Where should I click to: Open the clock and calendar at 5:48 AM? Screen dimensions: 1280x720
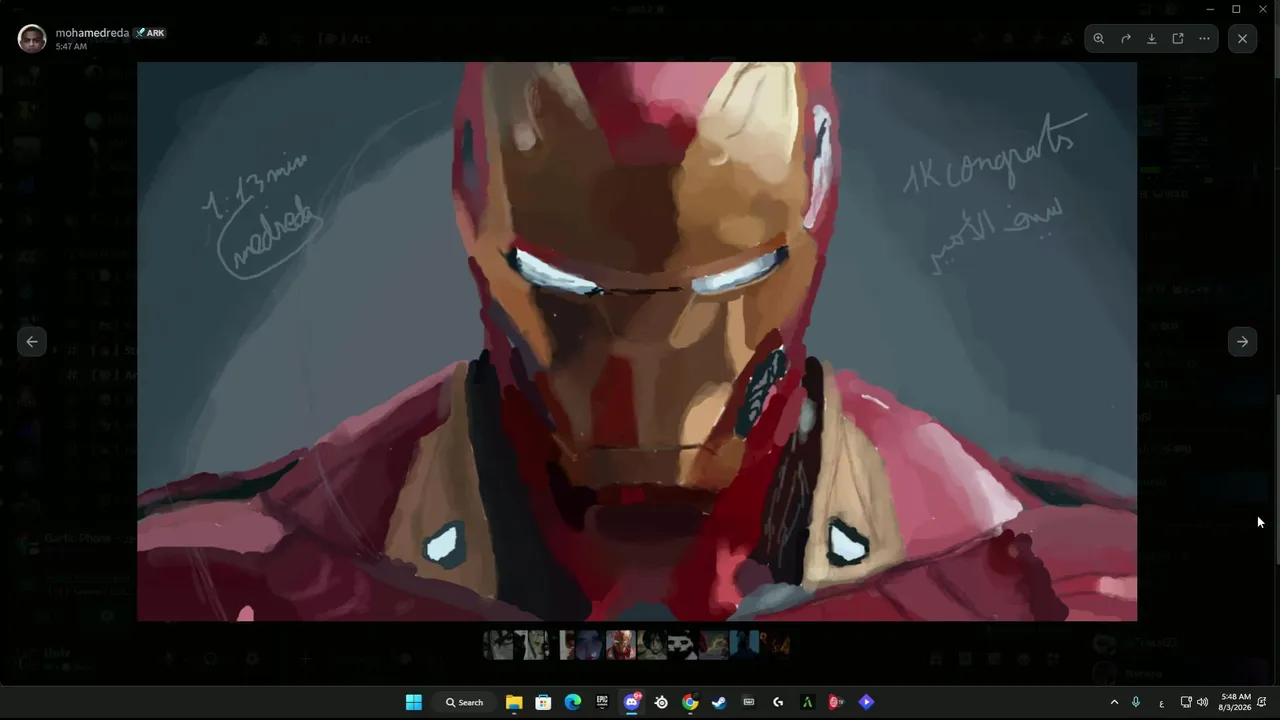[x=1236, y=702]
